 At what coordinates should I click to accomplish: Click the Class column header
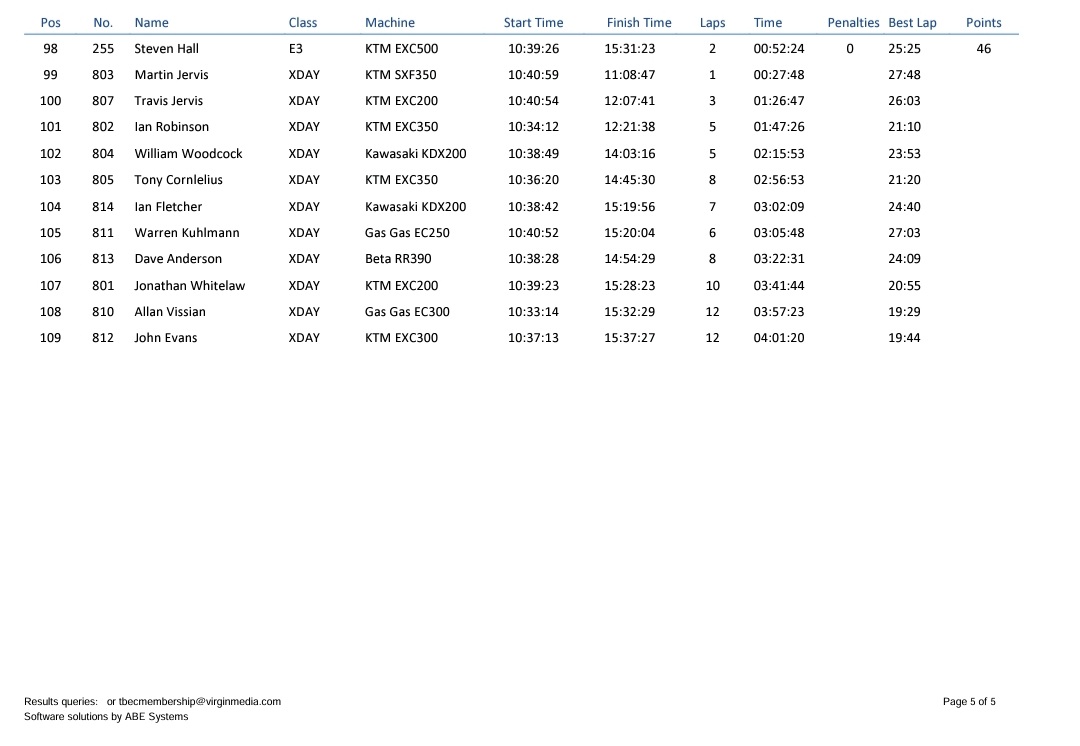coord(302,23)
